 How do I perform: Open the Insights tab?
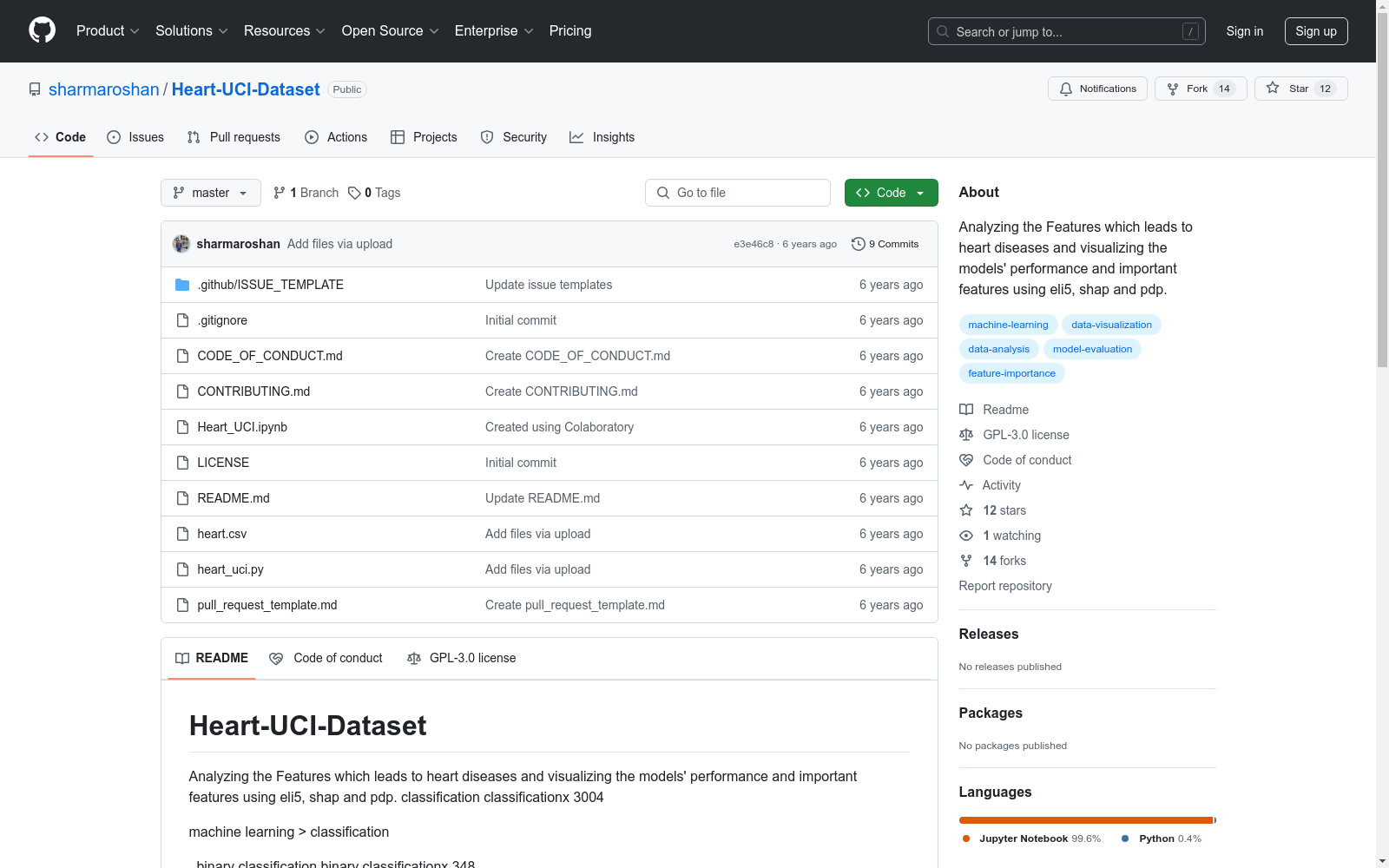click(x=602, y=137)
